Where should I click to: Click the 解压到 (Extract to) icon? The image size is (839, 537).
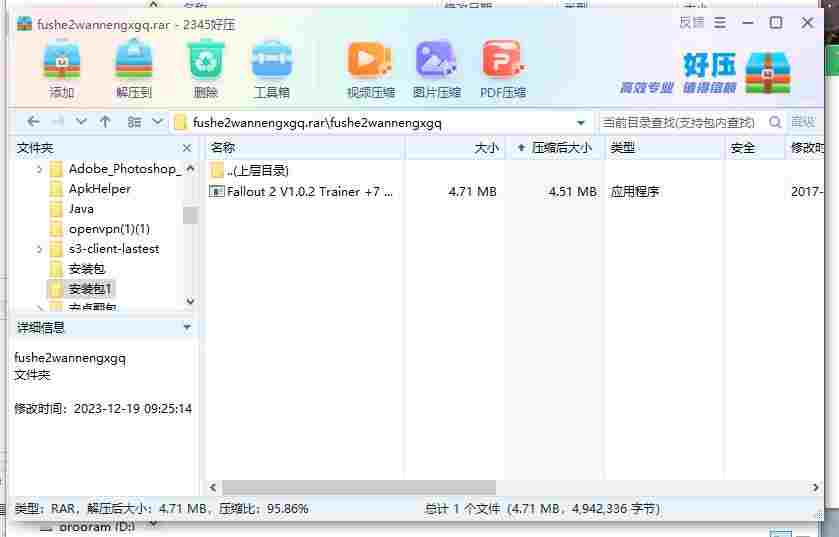(x=134, y=69)
